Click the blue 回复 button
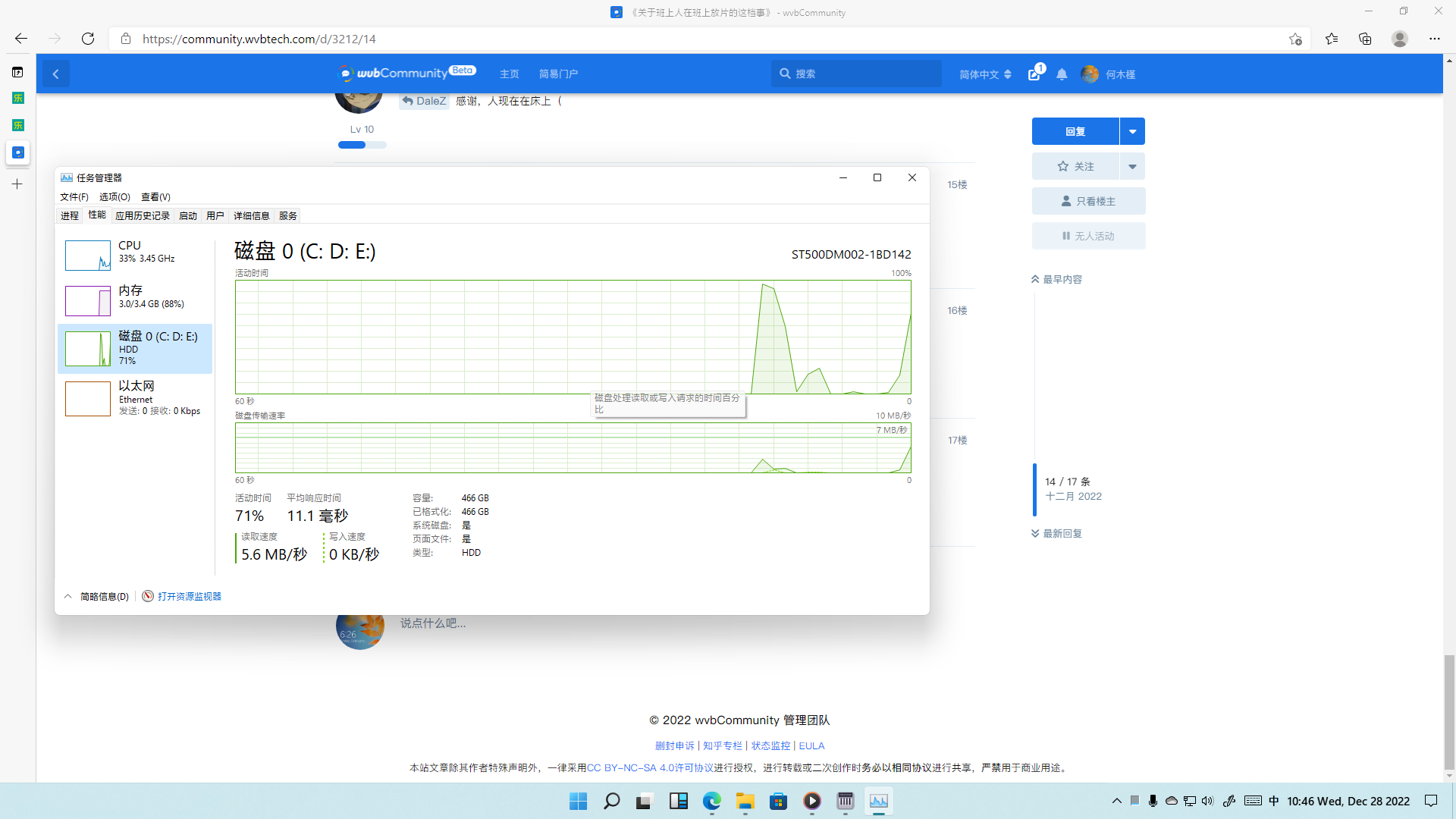The image size is (1456, 819). tap(1075, 131)
